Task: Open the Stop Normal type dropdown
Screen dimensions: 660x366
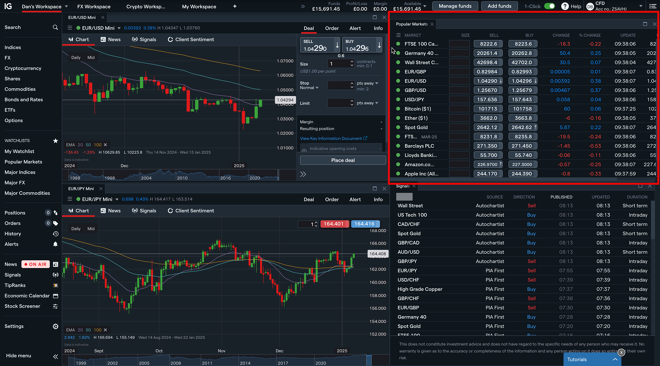Action: [x=317, y=88]
